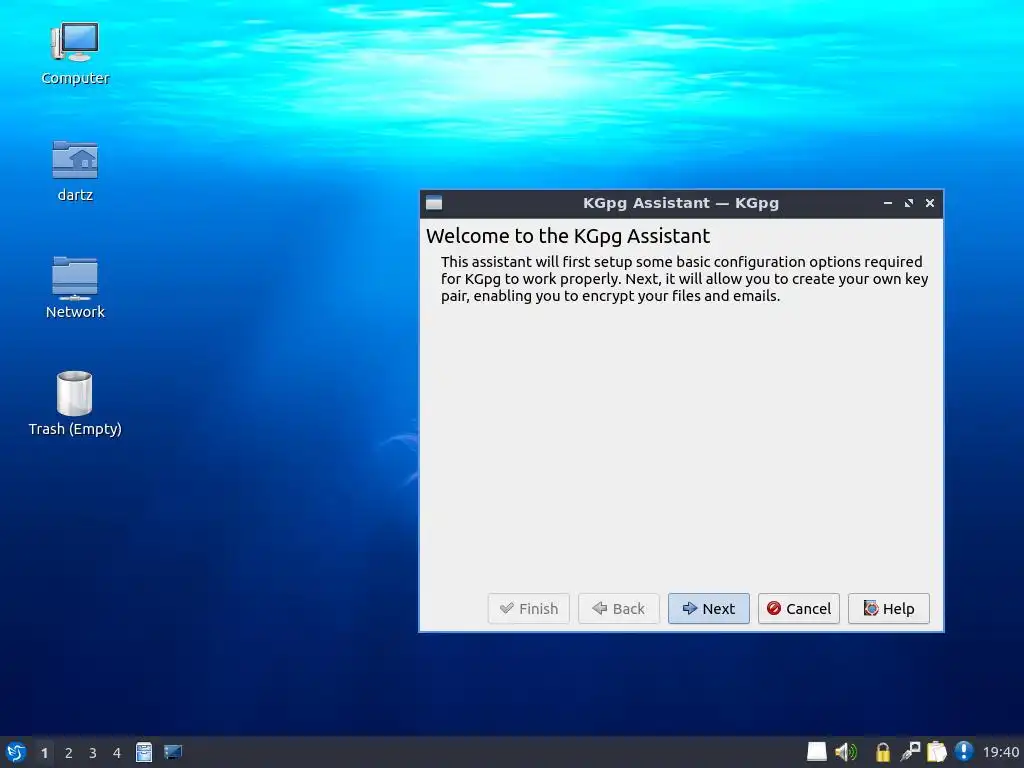Switch to virtual desktop 3
This screenshot has height=768, width=1024.
tap(93, 753)
